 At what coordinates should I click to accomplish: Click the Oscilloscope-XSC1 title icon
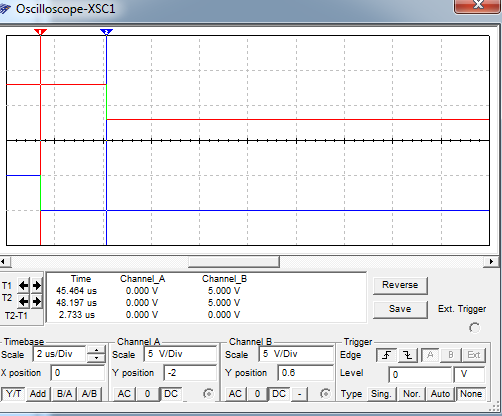(5, 9)
